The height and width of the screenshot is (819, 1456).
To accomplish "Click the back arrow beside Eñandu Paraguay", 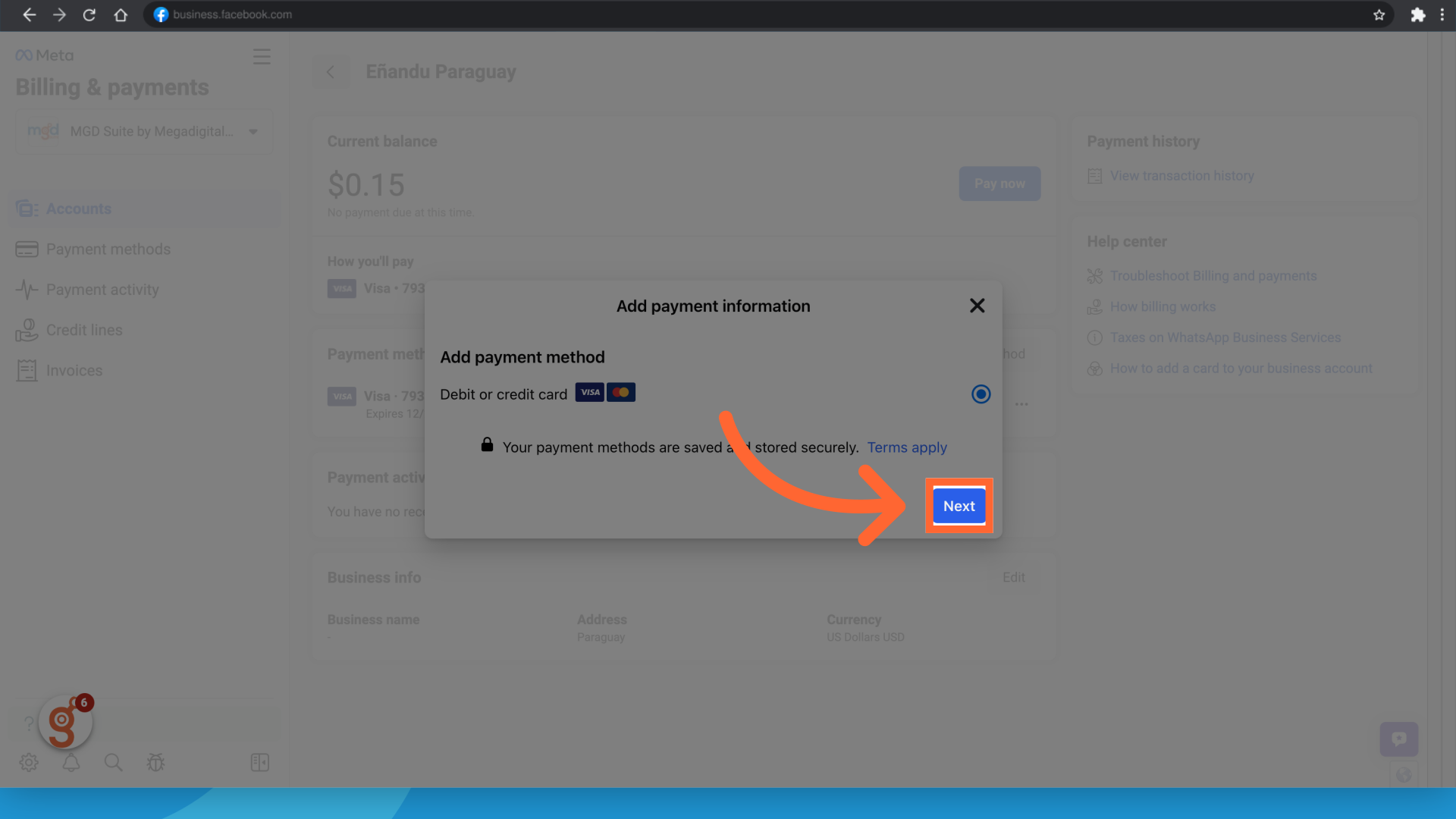I will point(331,72).
